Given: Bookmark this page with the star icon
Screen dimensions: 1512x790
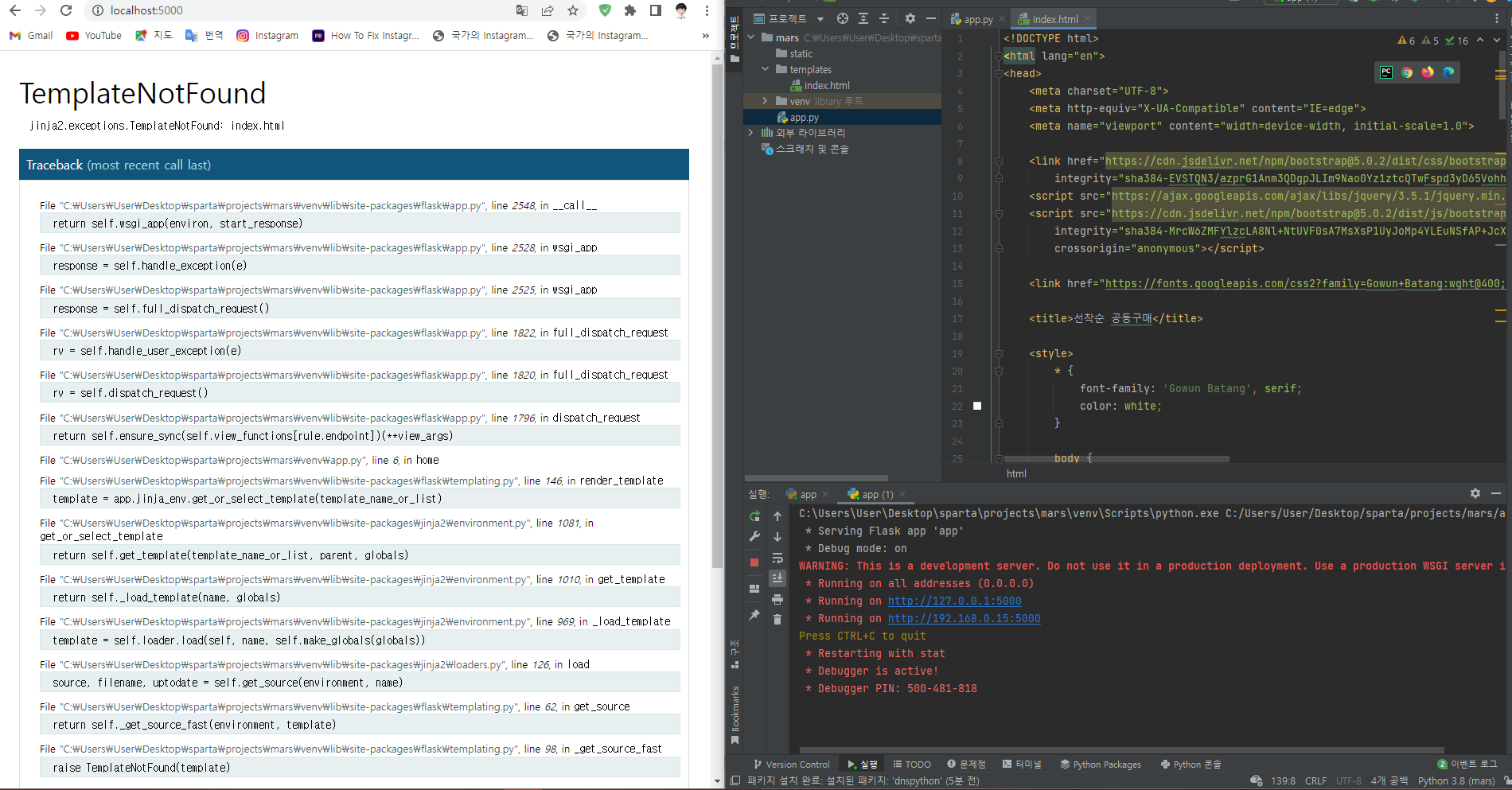Looking at the screenshot, I should tap(573, 10).
